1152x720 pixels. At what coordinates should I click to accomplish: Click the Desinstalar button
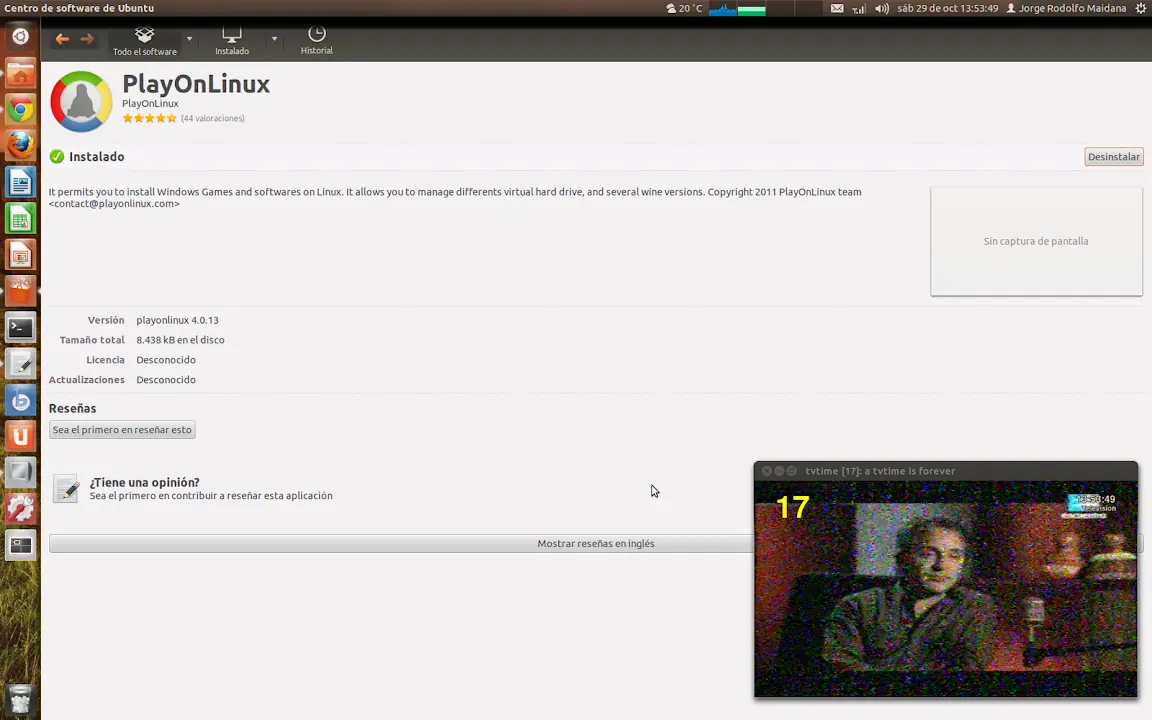coord(1114,156)
